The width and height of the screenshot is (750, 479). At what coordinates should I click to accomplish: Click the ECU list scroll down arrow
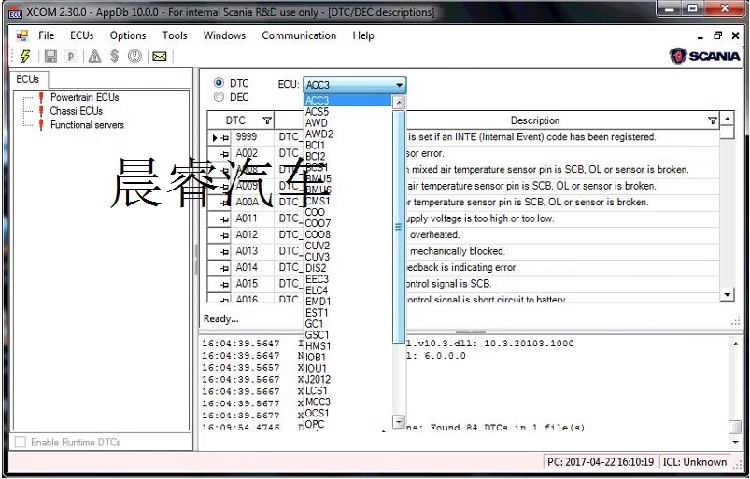(x=398, y=422)
